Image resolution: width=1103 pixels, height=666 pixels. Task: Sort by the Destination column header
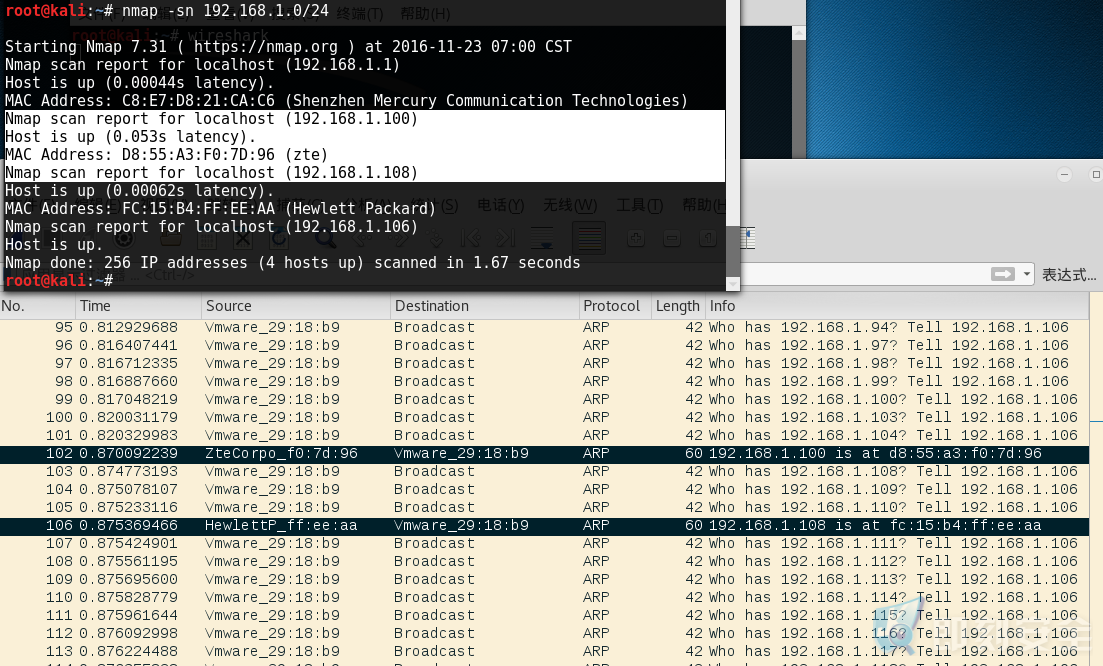click(485, 306)
